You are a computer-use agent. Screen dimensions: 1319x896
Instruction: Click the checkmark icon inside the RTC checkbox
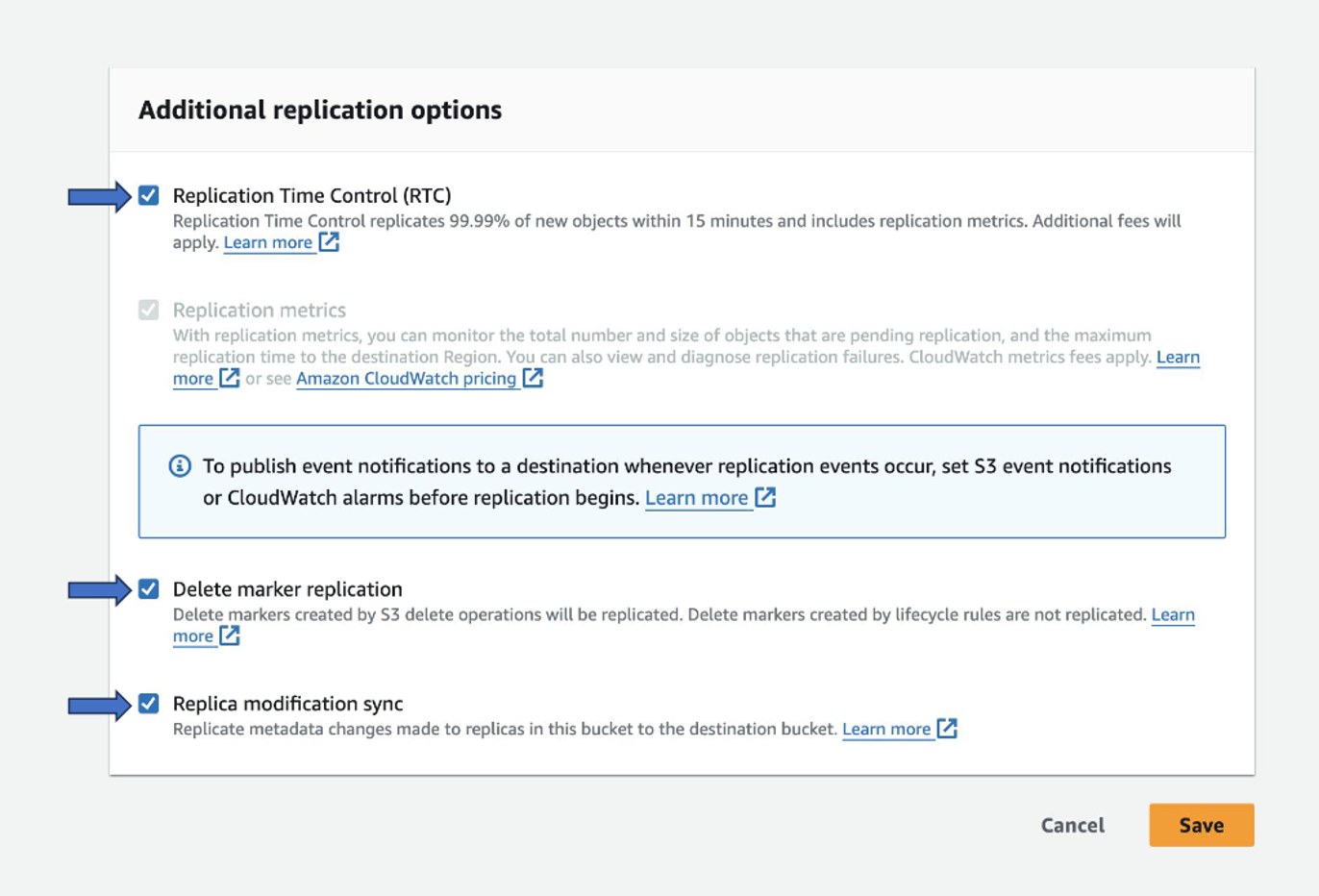click(149, 195)
